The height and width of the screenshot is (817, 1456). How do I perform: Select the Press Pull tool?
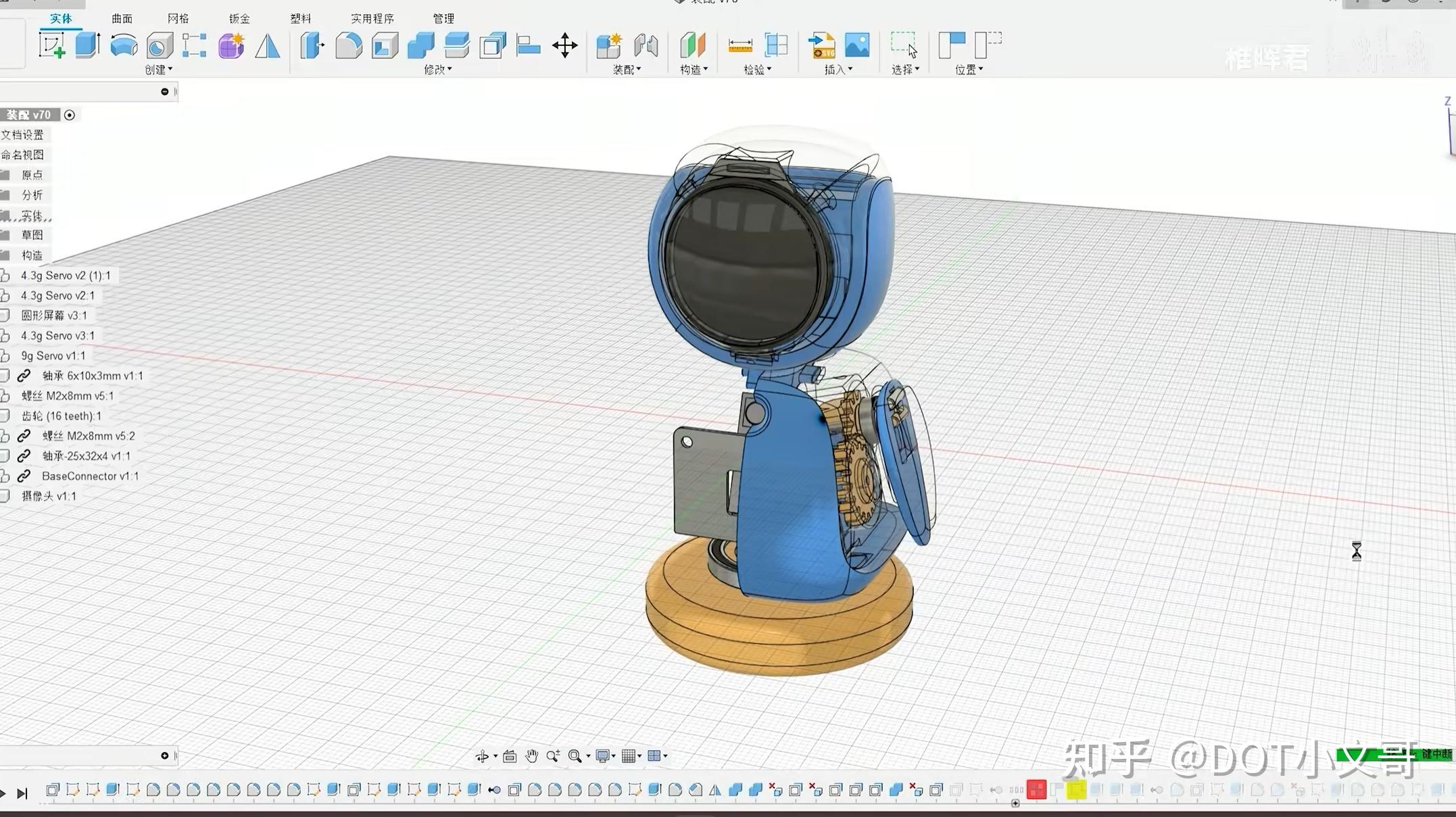click(312, 46)
